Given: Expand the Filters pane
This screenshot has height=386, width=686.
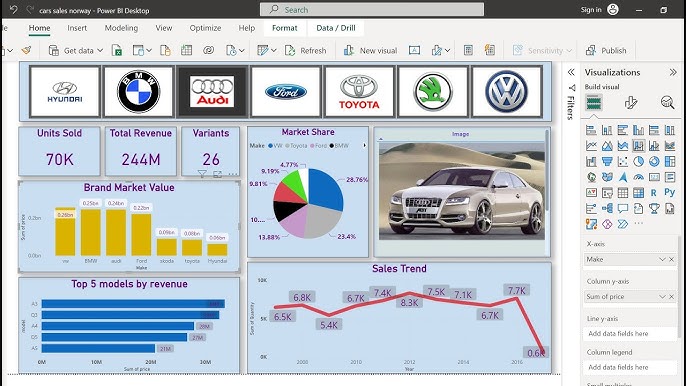Looking at the screenshot, I should (570, 72).
